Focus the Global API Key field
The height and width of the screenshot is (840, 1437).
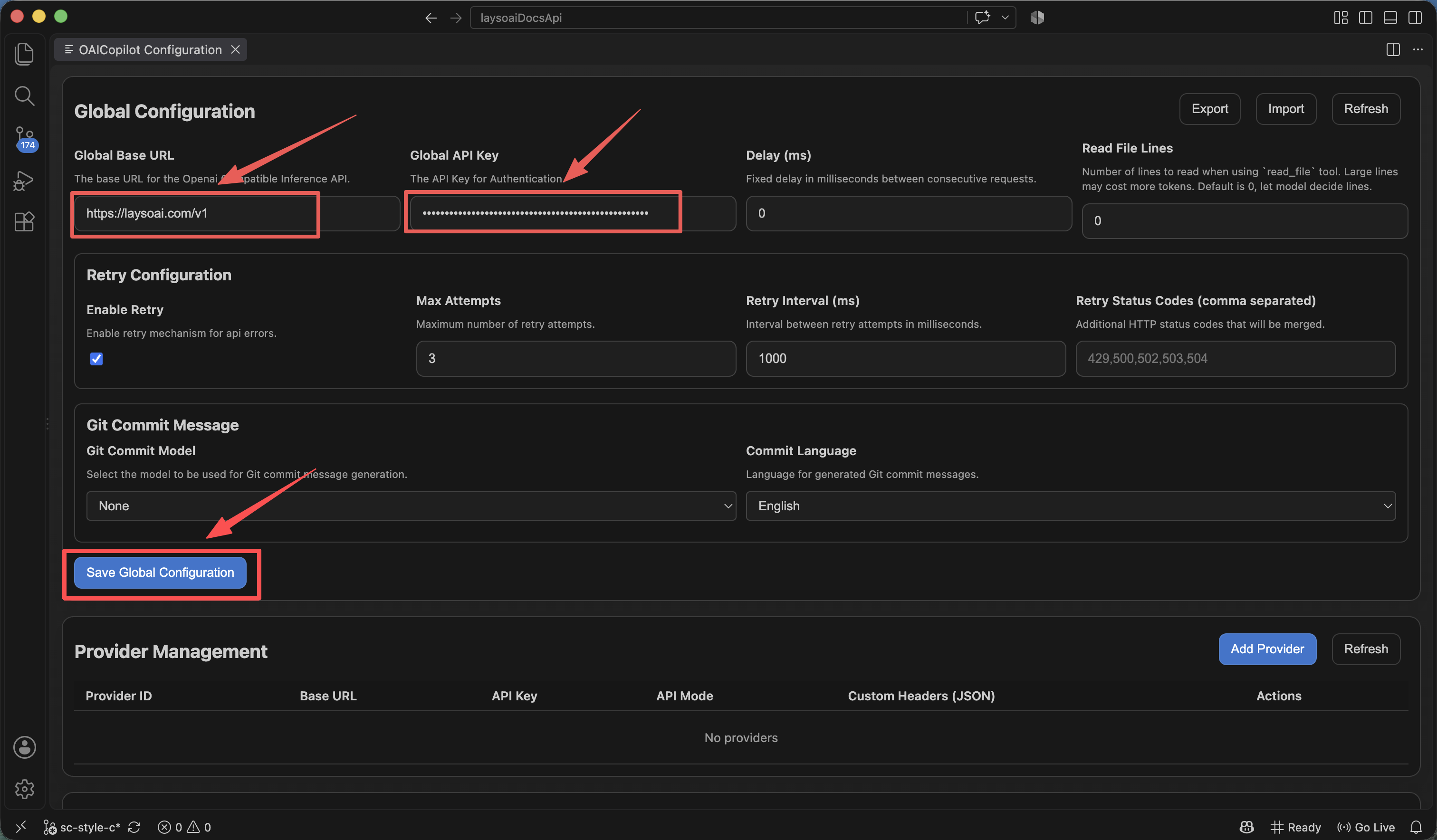[x=573, y=213]
